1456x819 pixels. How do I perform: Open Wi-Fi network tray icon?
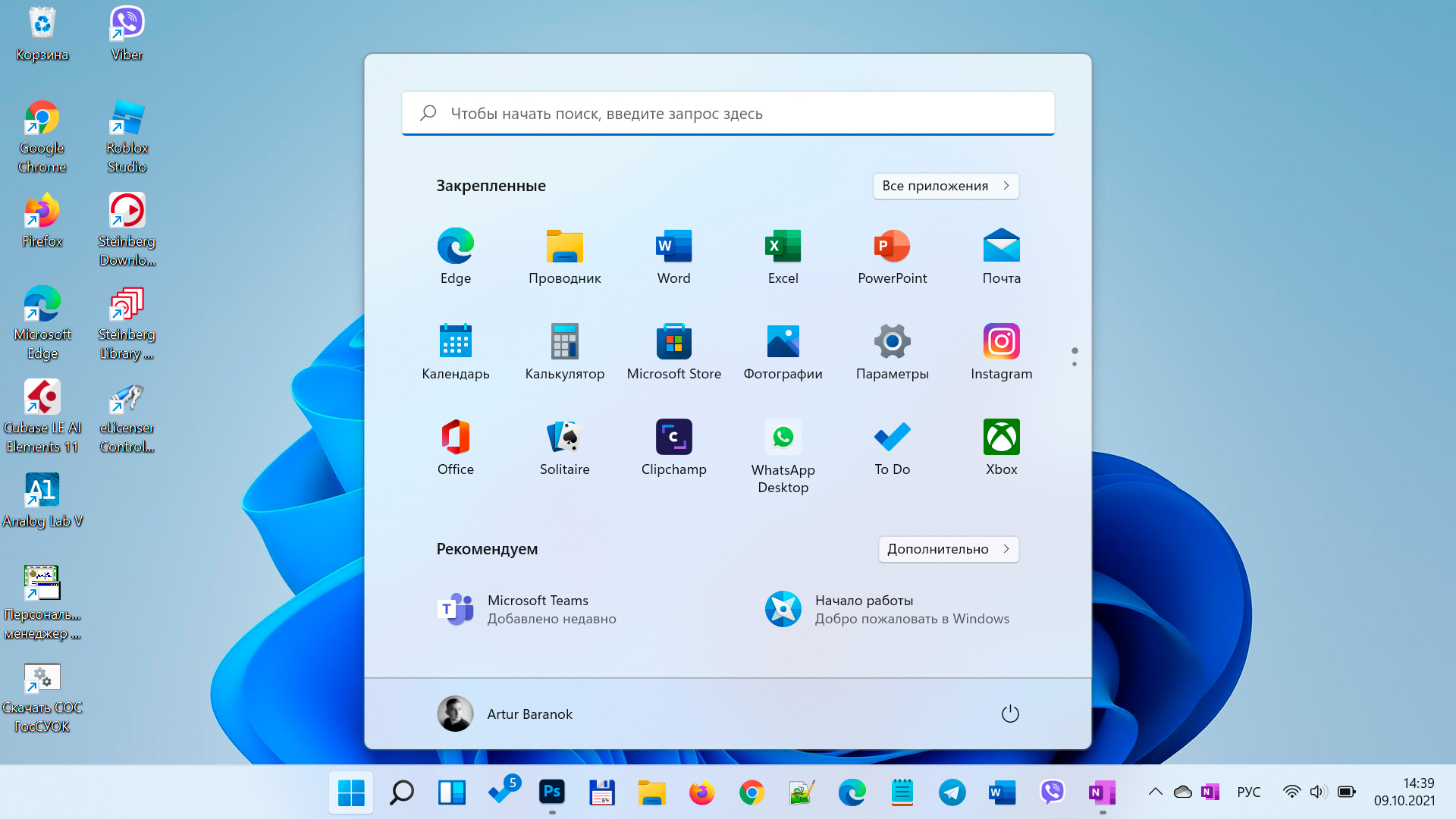[1291, 792]
